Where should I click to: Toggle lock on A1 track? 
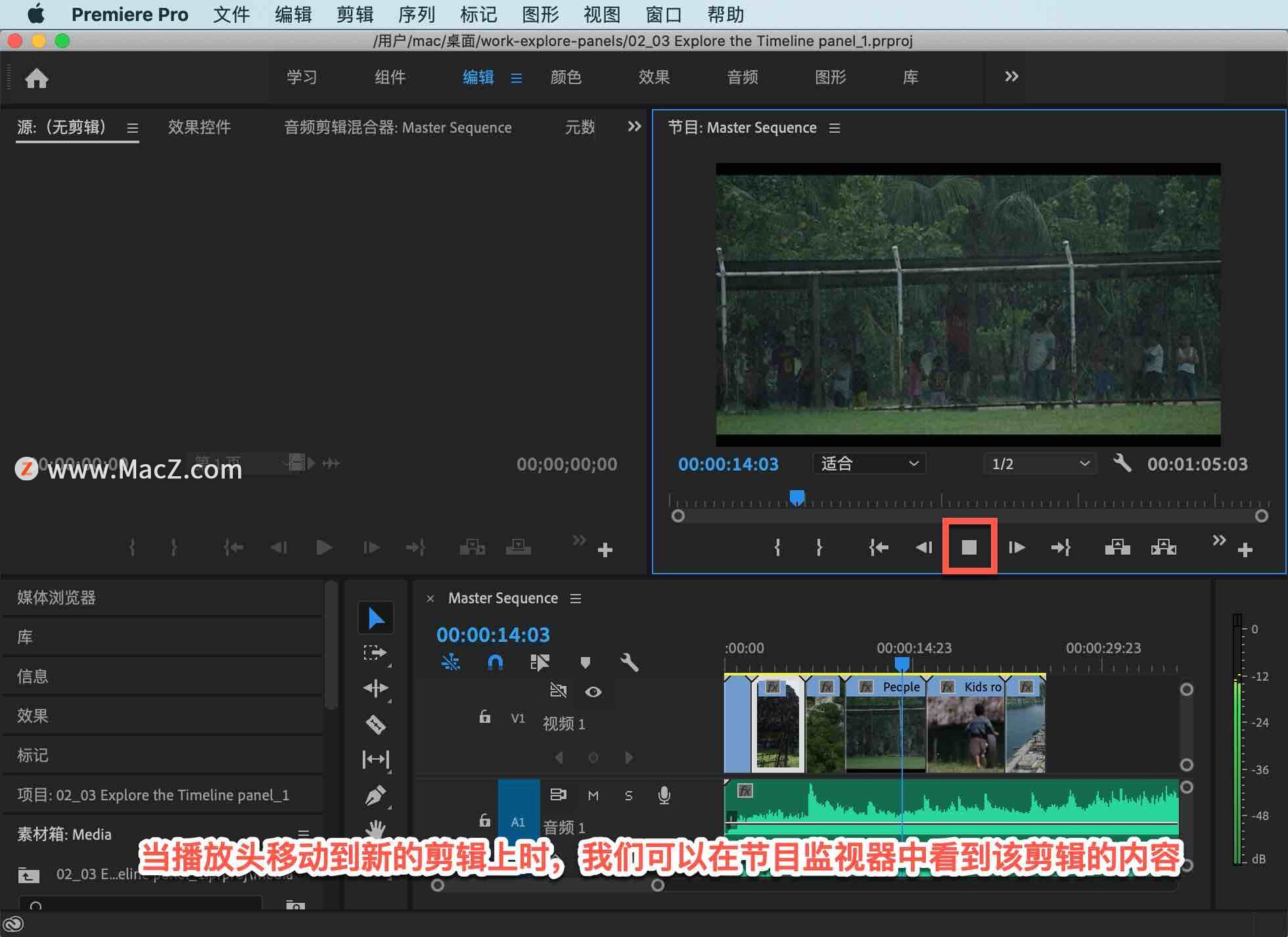point(484,820)
